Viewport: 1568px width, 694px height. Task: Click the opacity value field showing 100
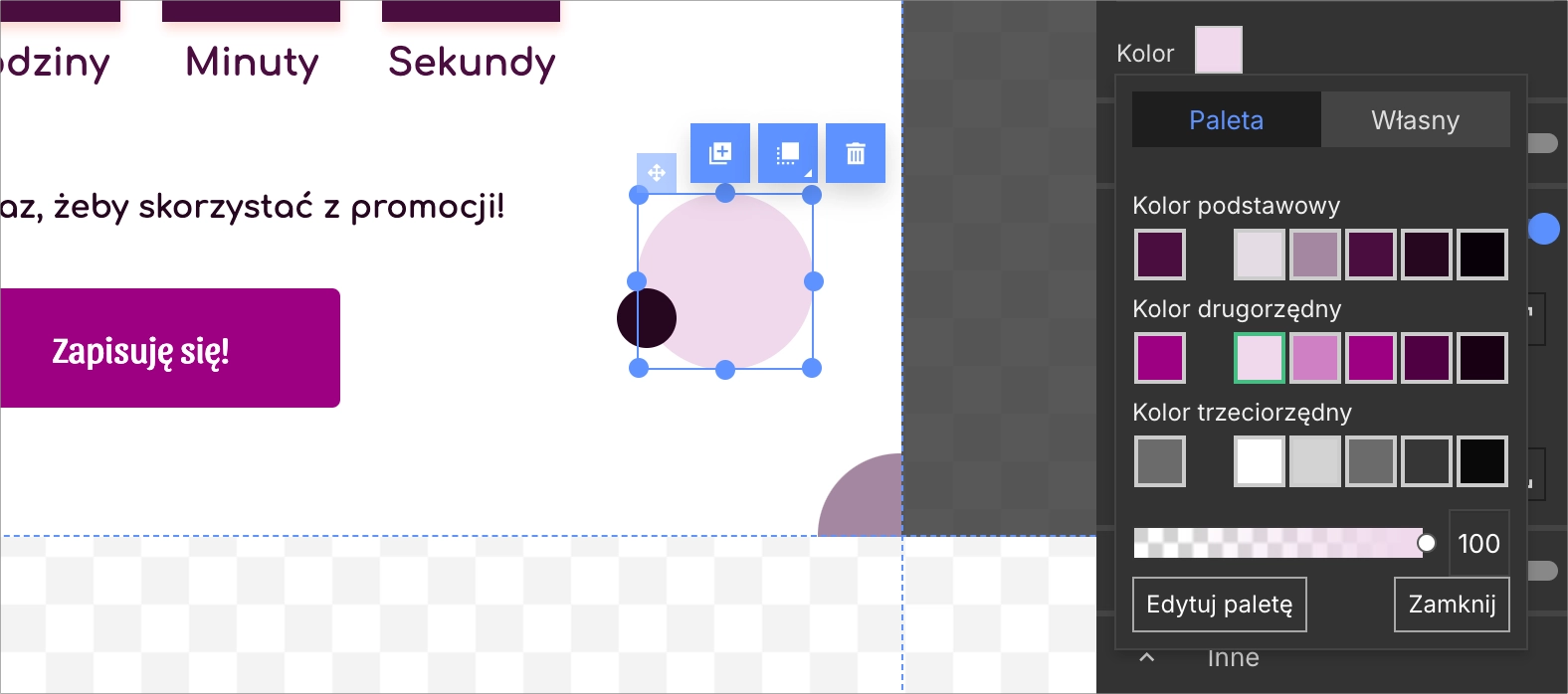point(1478,543)
